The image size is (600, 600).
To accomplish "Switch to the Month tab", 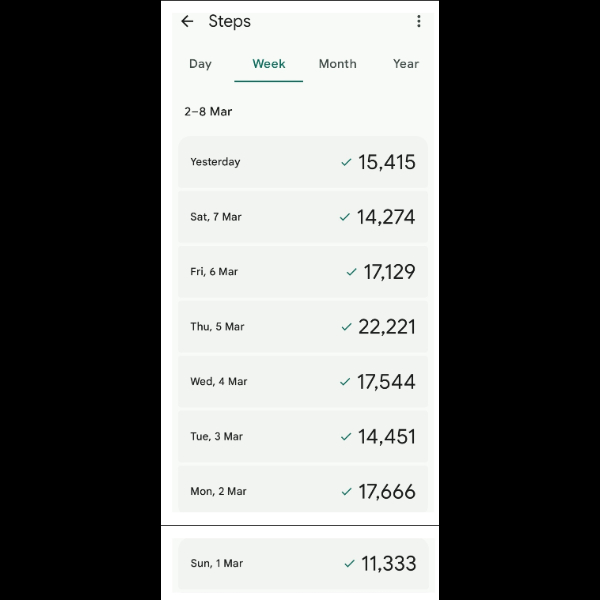I will (337, 64).
